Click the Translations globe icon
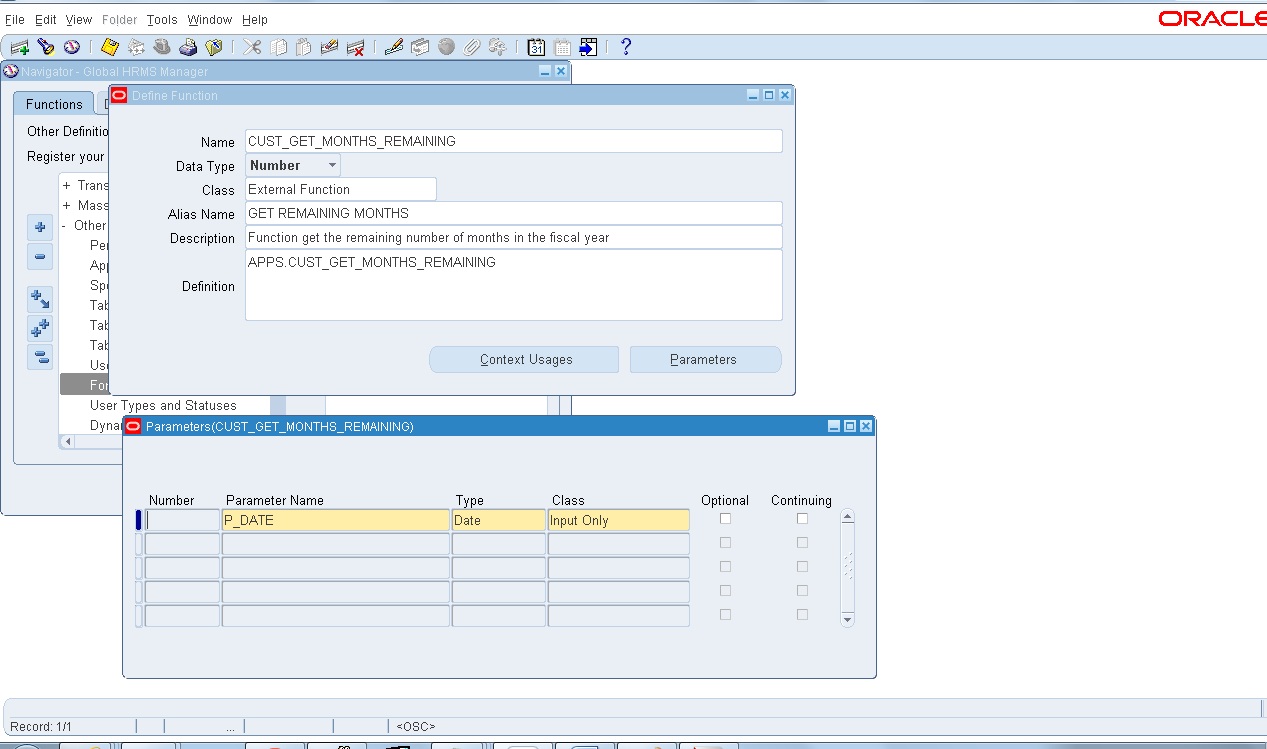This screenshot has height=749, width=1267. [x=446, y=47]
